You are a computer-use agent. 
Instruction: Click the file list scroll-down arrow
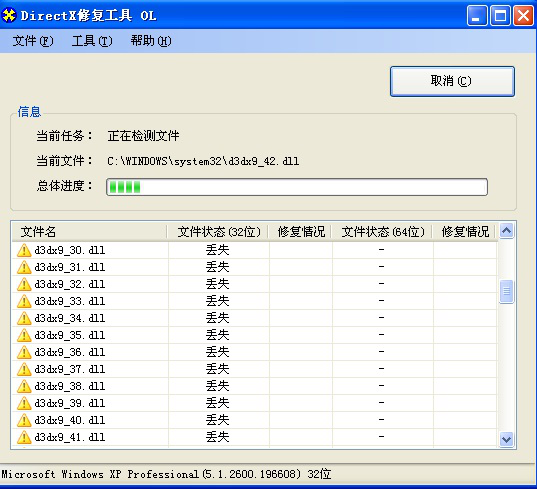507,439
